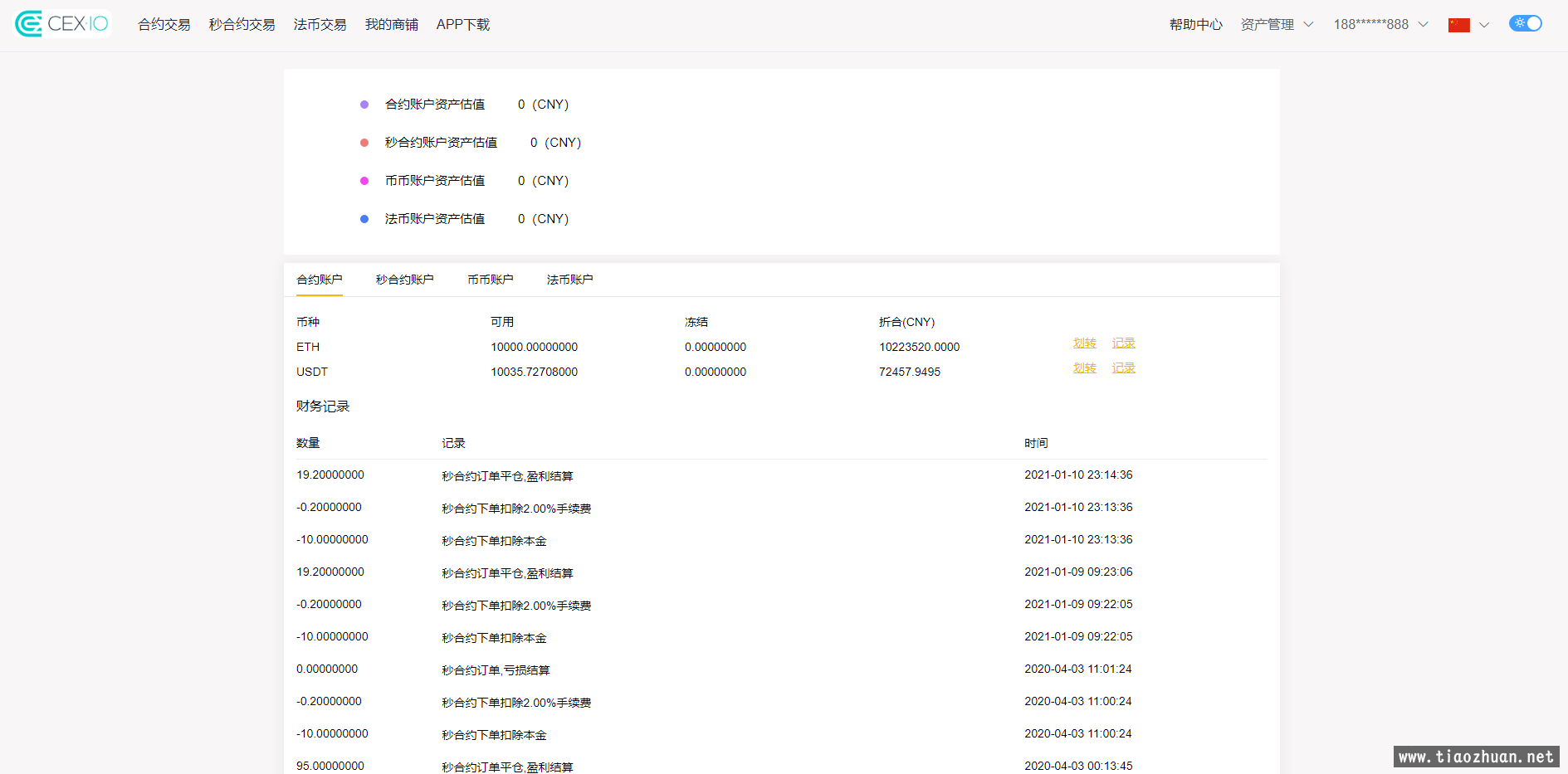Click the red dot beside 秒合约账户资产估值
Viewport: 1568px width, 774px height.
coord(364,143)
